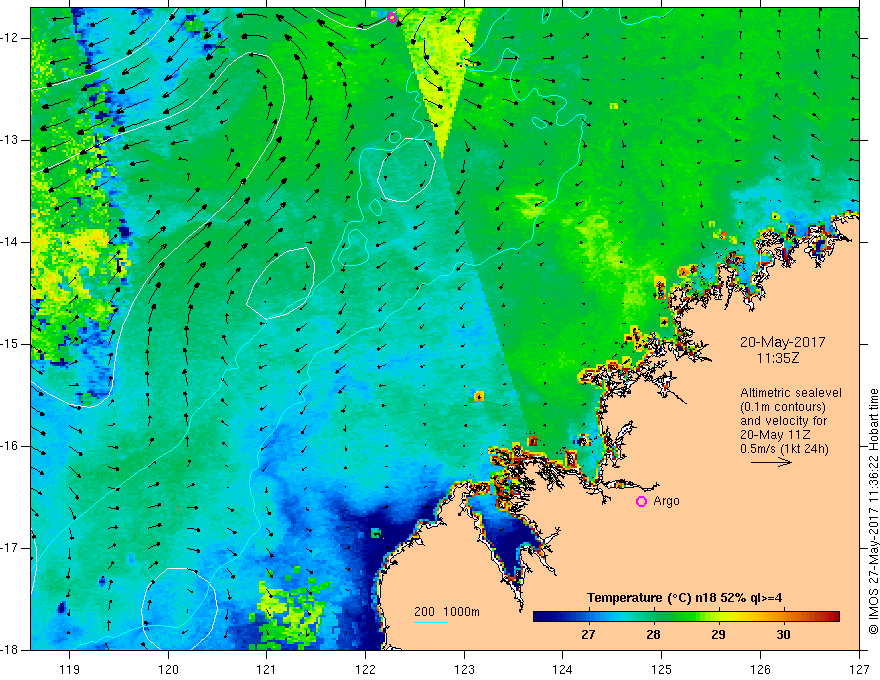Click the colorbar tick label '28'
880x680 pixels.
pos(653,635)
